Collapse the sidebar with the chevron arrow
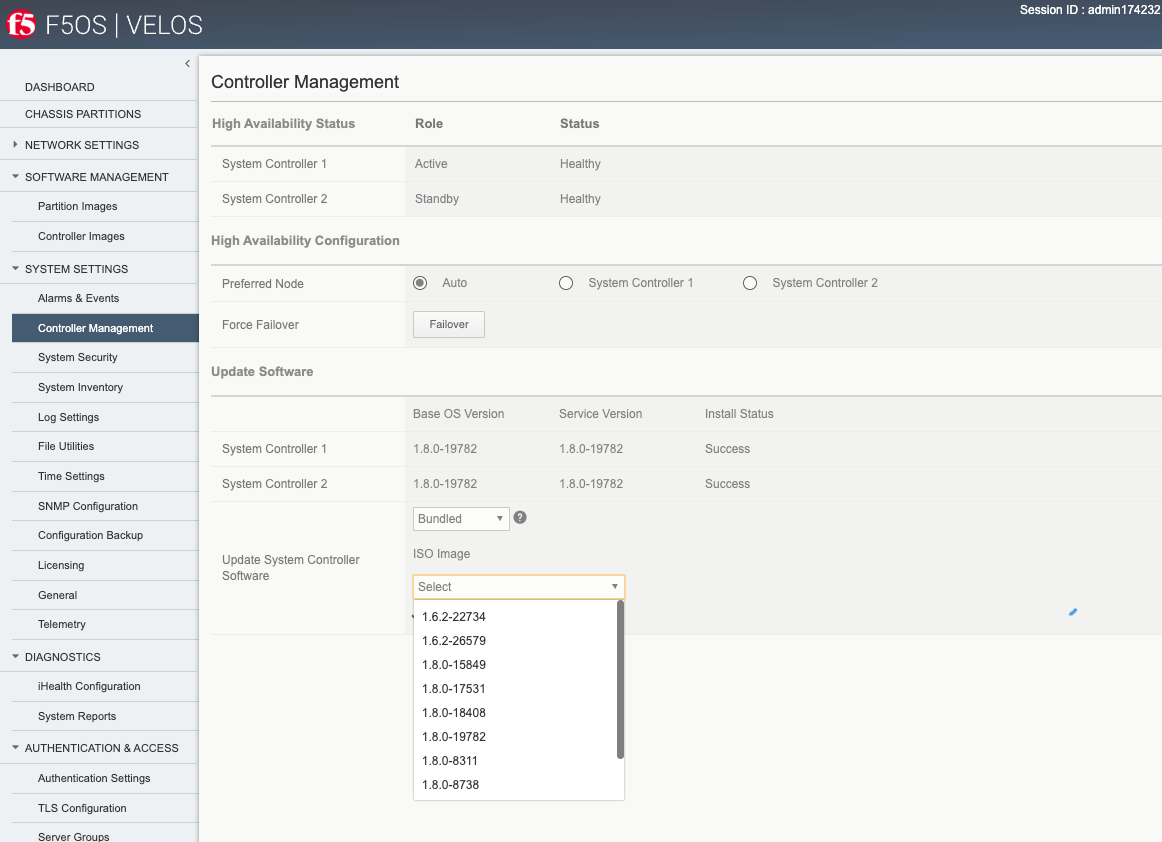The image size is (1162, 842). pyautogui.click(x=187, y=64)
